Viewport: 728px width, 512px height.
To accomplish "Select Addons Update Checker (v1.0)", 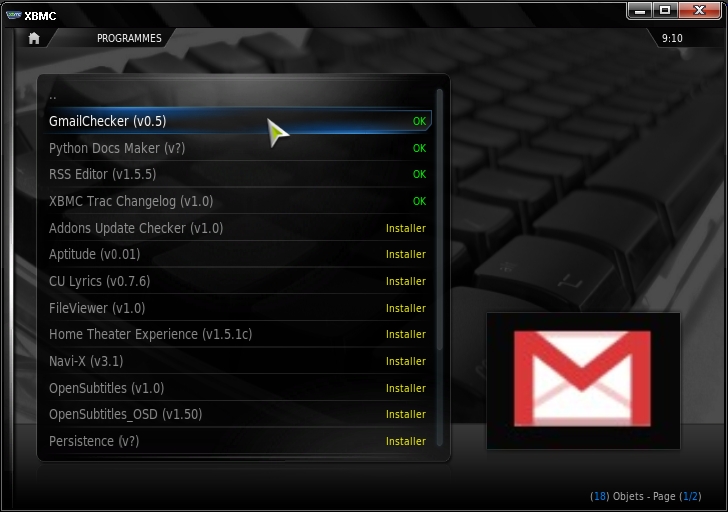I will pyautogui.click(x=238, y=228).
